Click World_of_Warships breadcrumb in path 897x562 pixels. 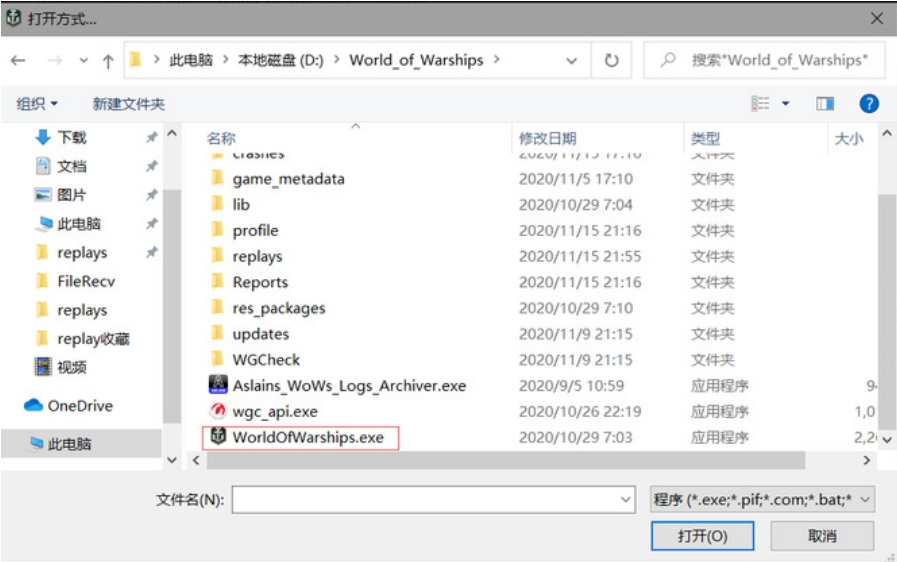[416, 60]
